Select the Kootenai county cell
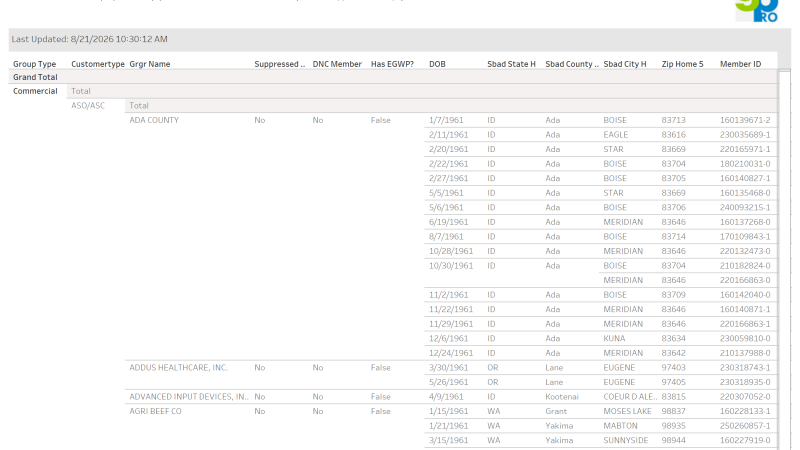Viewport: 800px width, 450px height. (x=562, y=396)
